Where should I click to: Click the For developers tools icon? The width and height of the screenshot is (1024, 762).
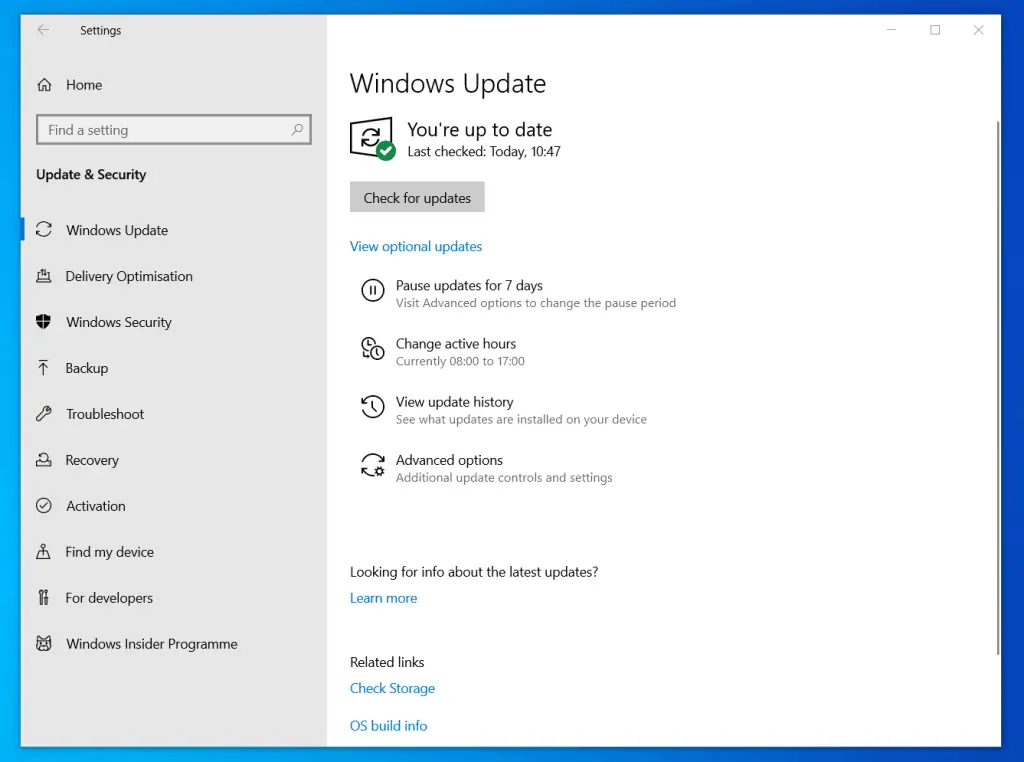pyautogui.click(x=44, y=597)
